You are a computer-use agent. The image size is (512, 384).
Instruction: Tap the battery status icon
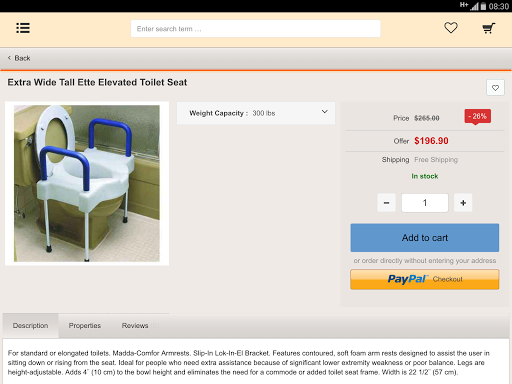483,6
